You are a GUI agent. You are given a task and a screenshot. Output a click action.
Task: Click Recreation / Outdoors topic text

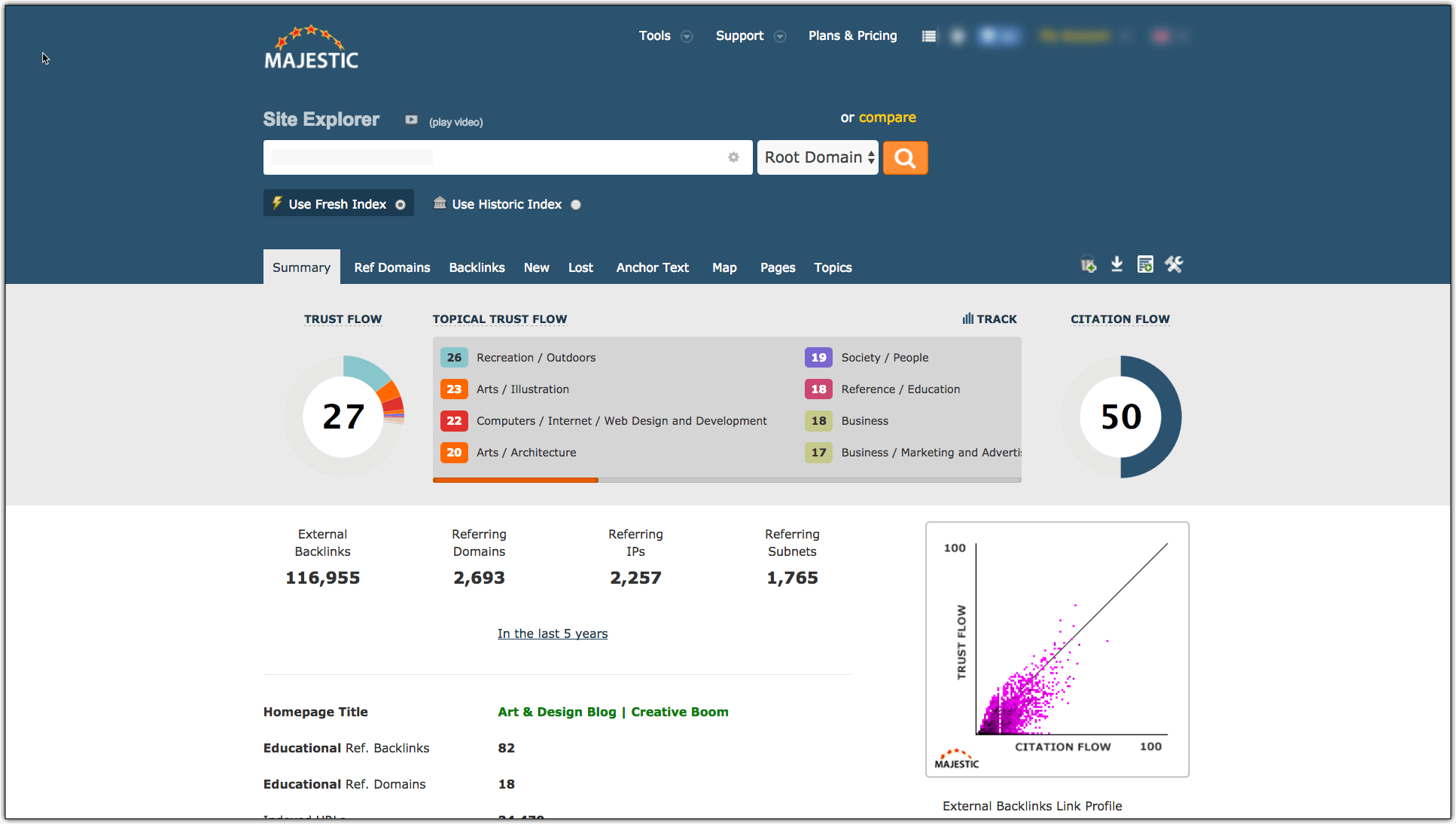click(x=536, y=358)
